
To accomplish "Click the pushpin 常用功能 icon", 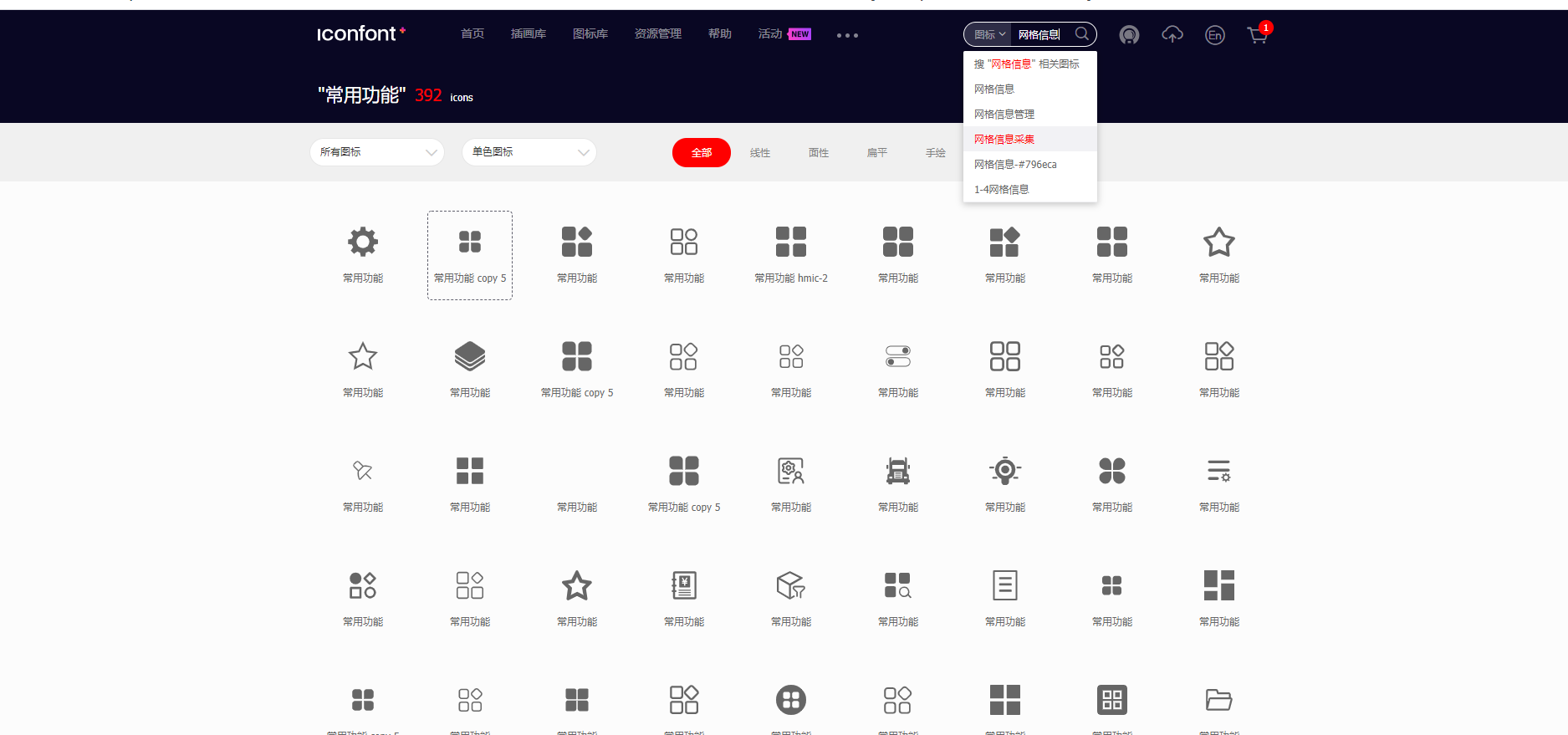I will click(x=363, y=471).
